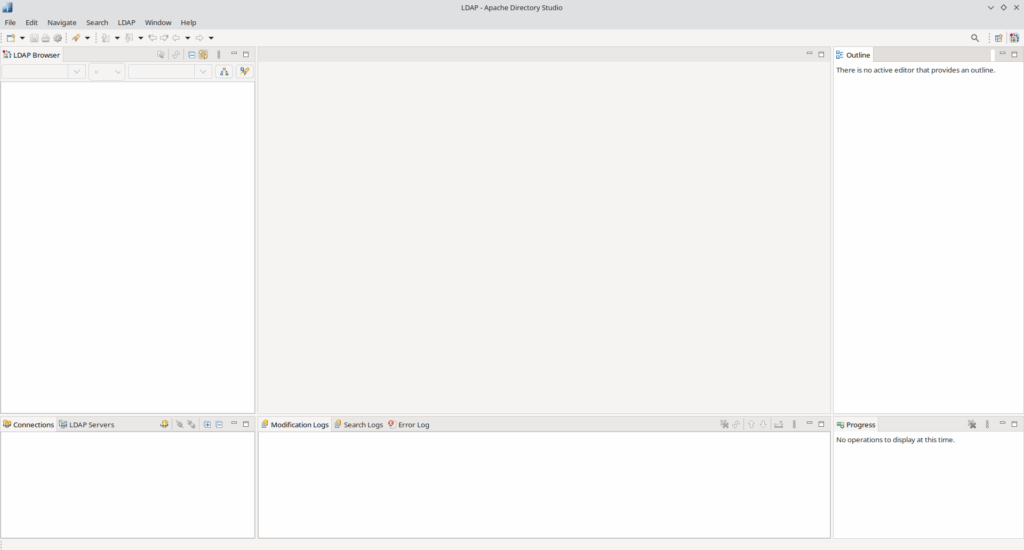Screen dimensions: 1024x550
Task: Click the Next Annotation toolbar icon
Action: pos(106,38)
